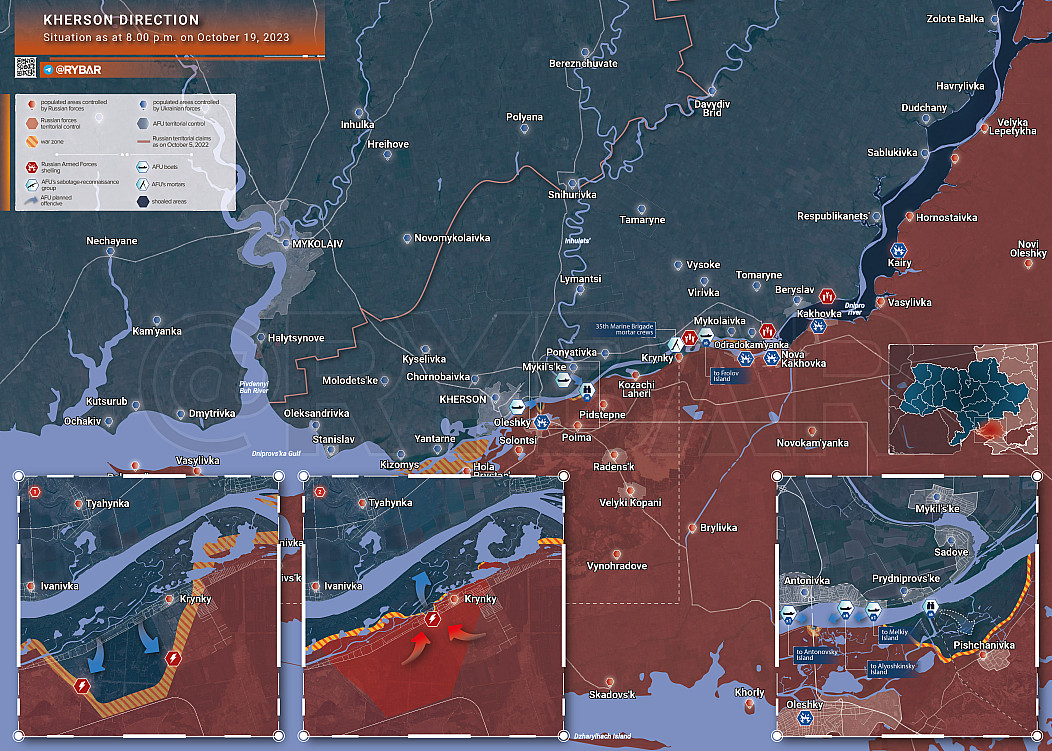
Task: Click the 'to Antonovsky Island' callout label
Action: 817,654
